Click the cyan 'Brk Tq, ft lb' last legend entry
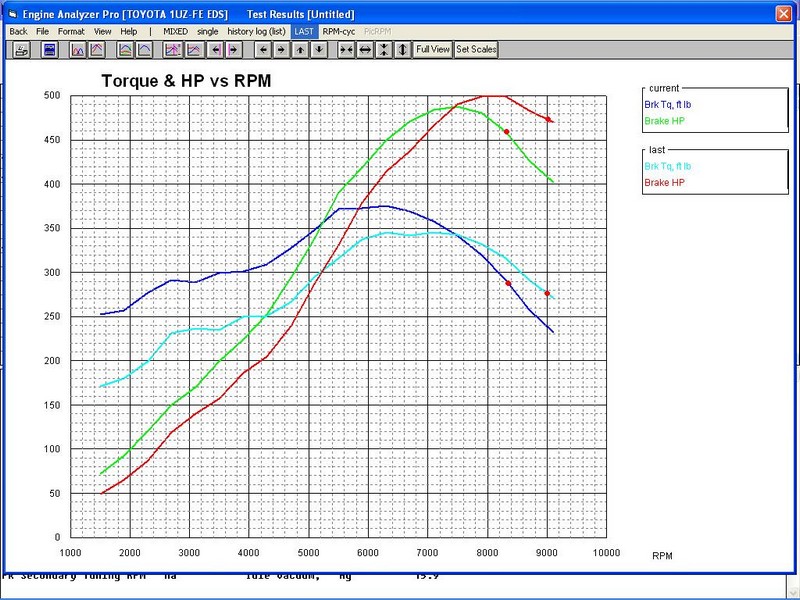 (667, 166)
